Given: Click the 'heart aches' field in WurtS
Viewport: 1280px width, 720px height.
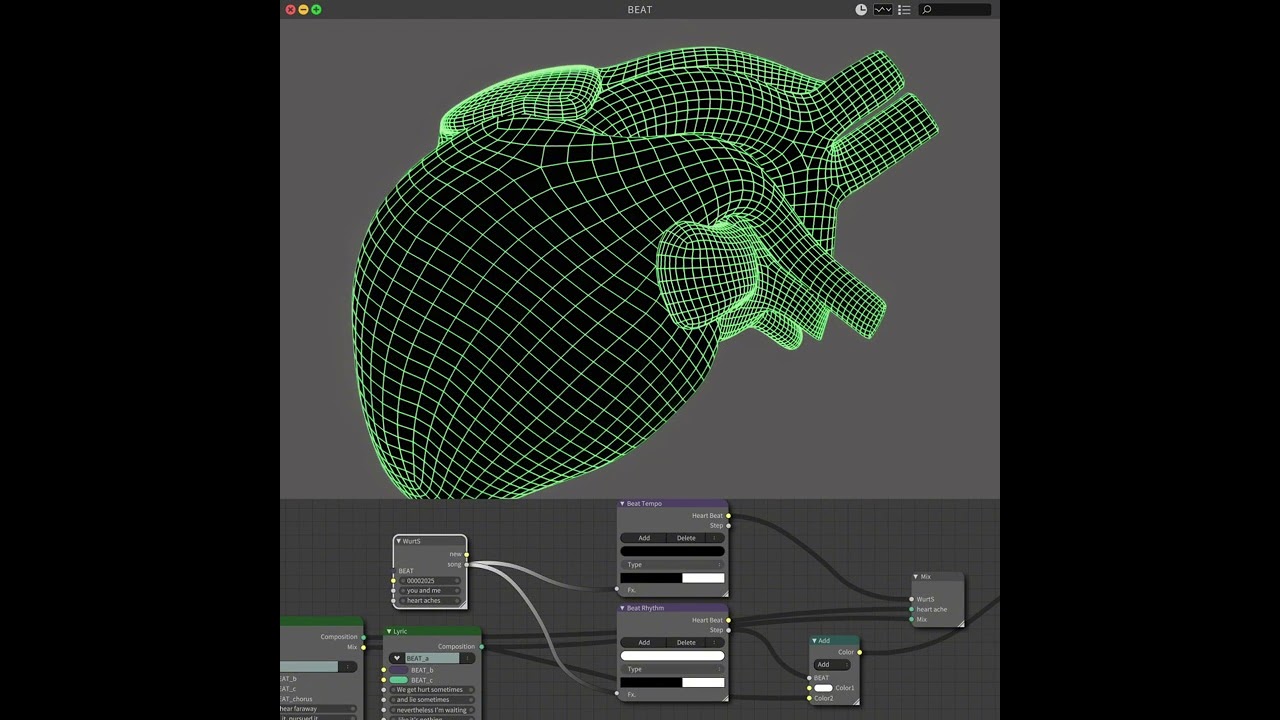Looking at the screenshot, I should click(430, 601).
